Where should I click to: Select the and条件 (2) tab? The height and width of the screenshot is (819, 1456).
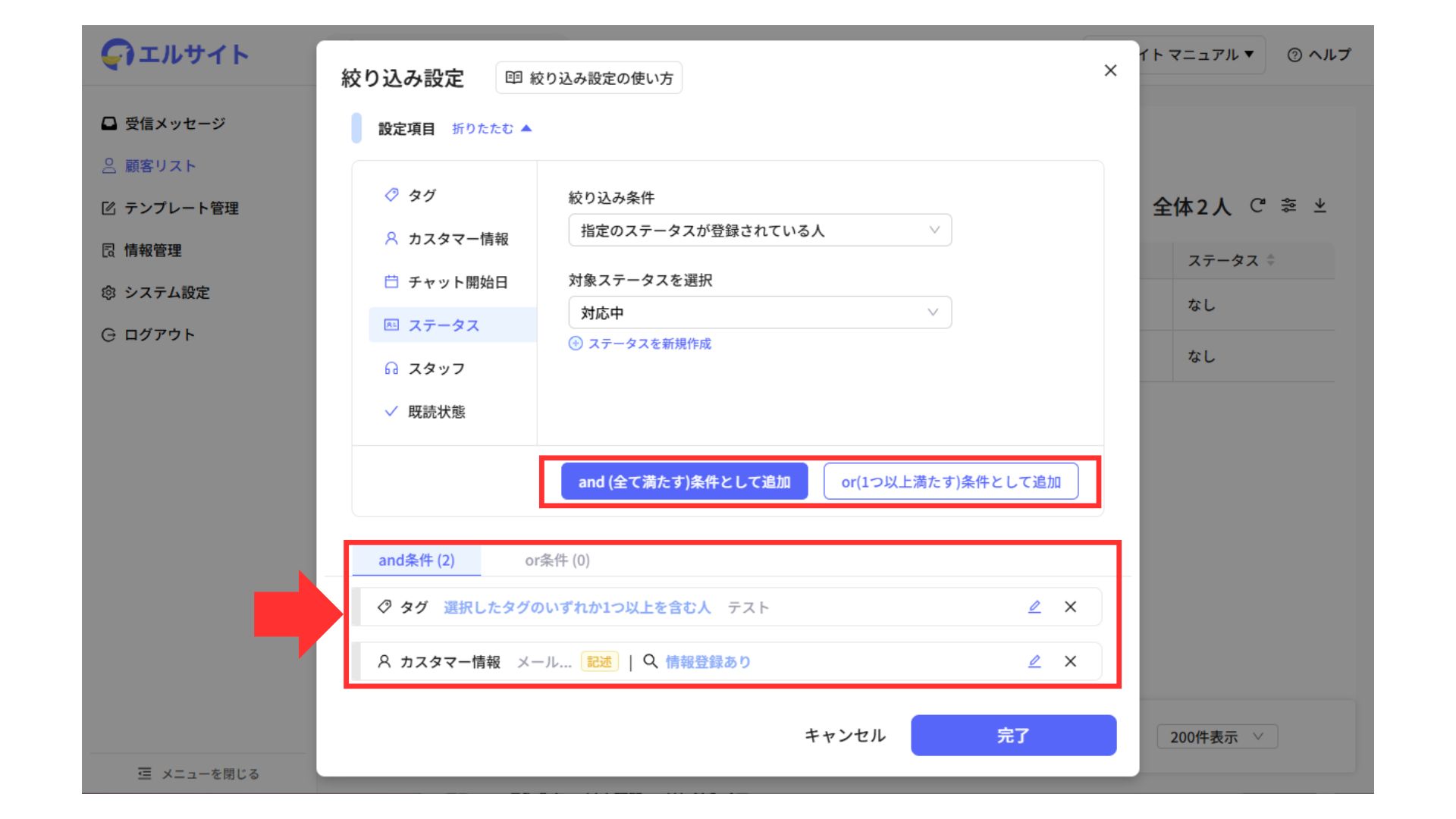tap(416, 560)
